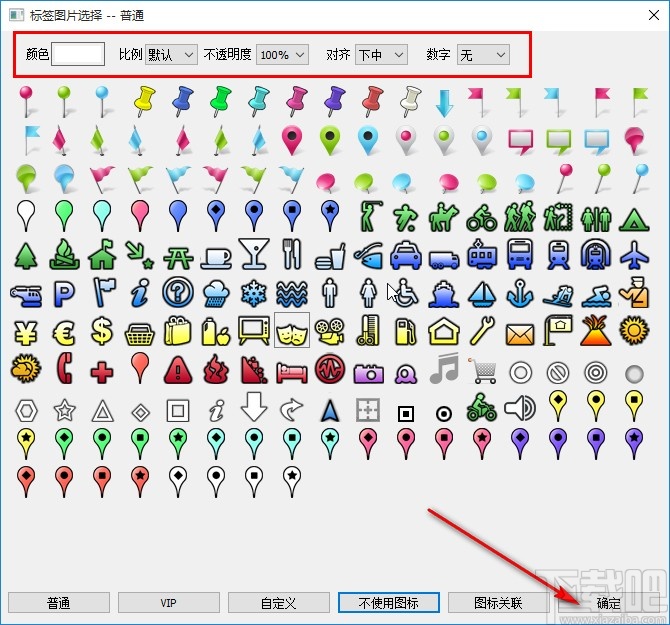Select the red warning triangle icon

point(178,370)
